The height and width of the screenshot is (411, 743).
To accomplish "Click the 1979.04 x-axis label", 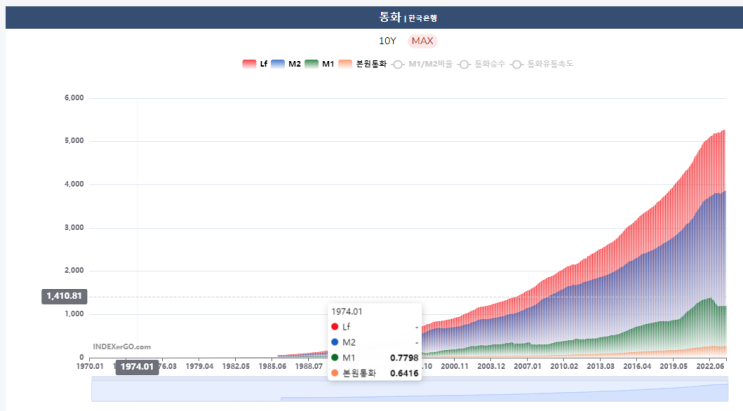I will point(199,366).
